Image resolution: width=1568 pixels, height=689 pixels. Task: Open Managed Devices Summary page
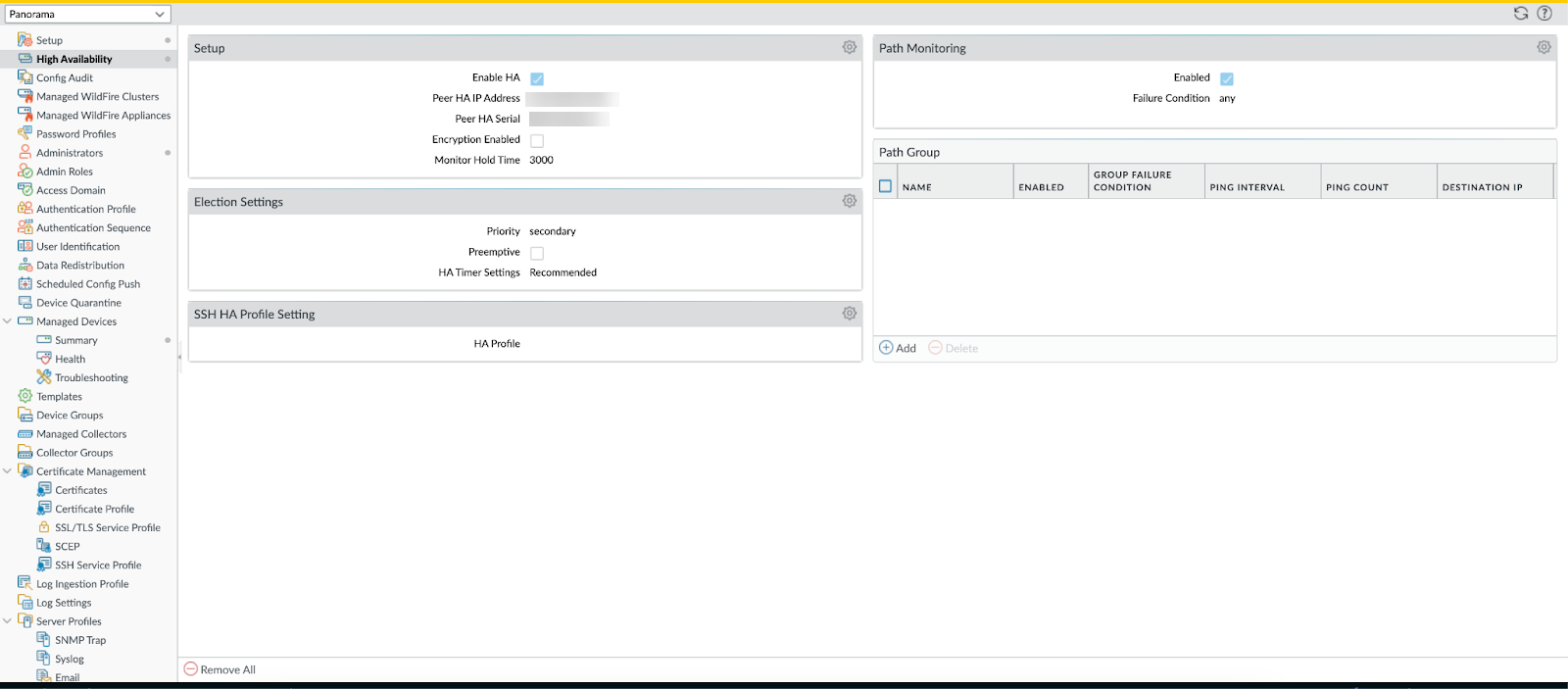[76, 340]
